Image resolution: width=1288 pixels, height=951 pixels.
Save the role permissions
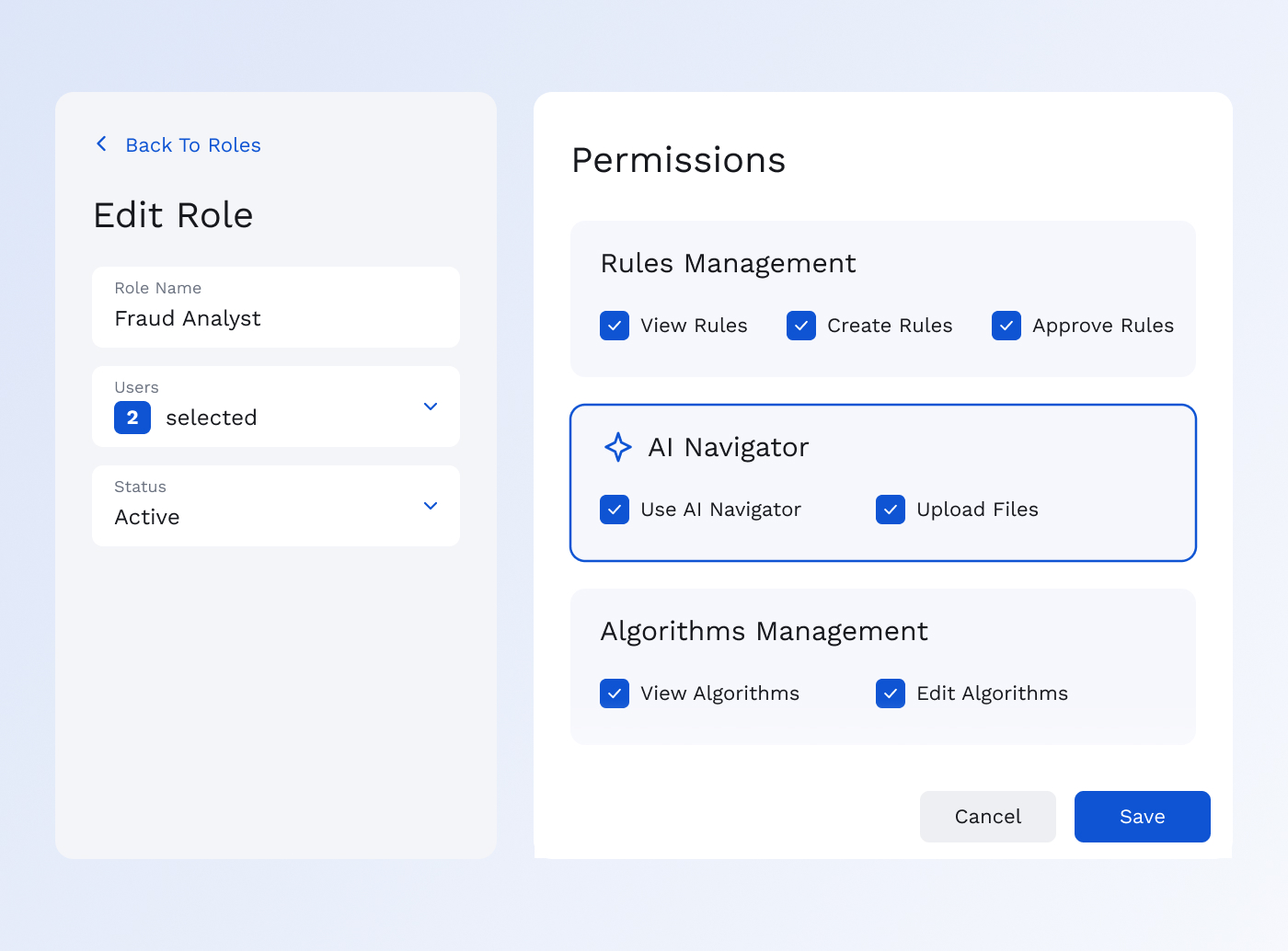pos(1143,817)
